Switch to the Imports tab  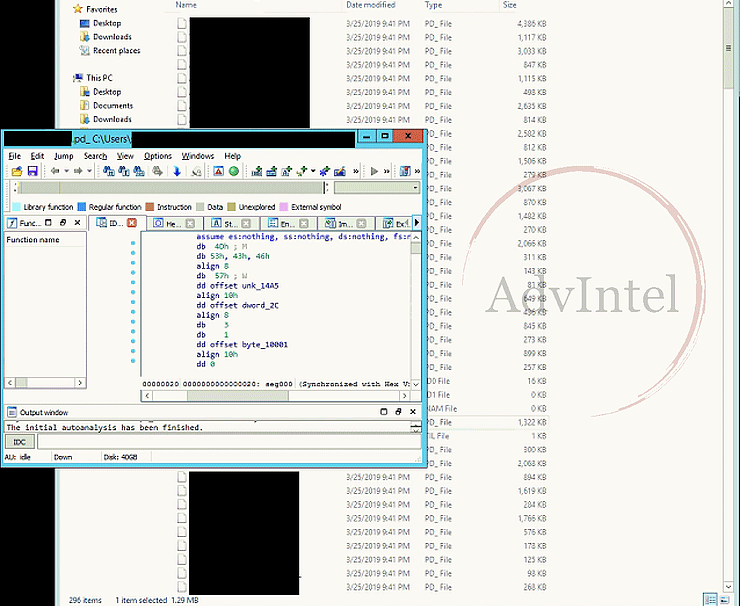(345, 223)
